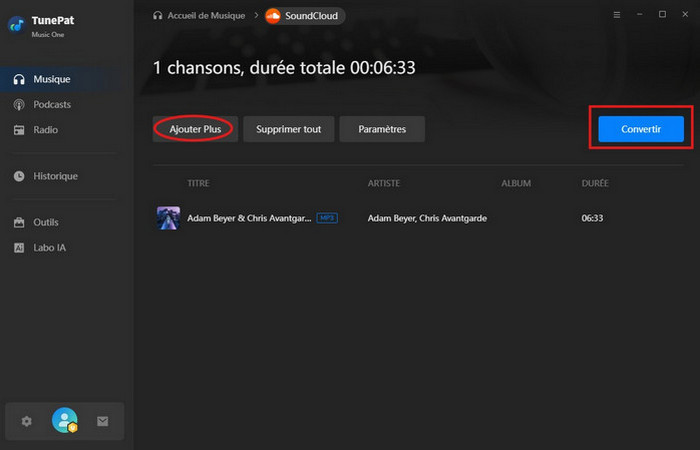Click the track album art thumbnail

point(168,217)
